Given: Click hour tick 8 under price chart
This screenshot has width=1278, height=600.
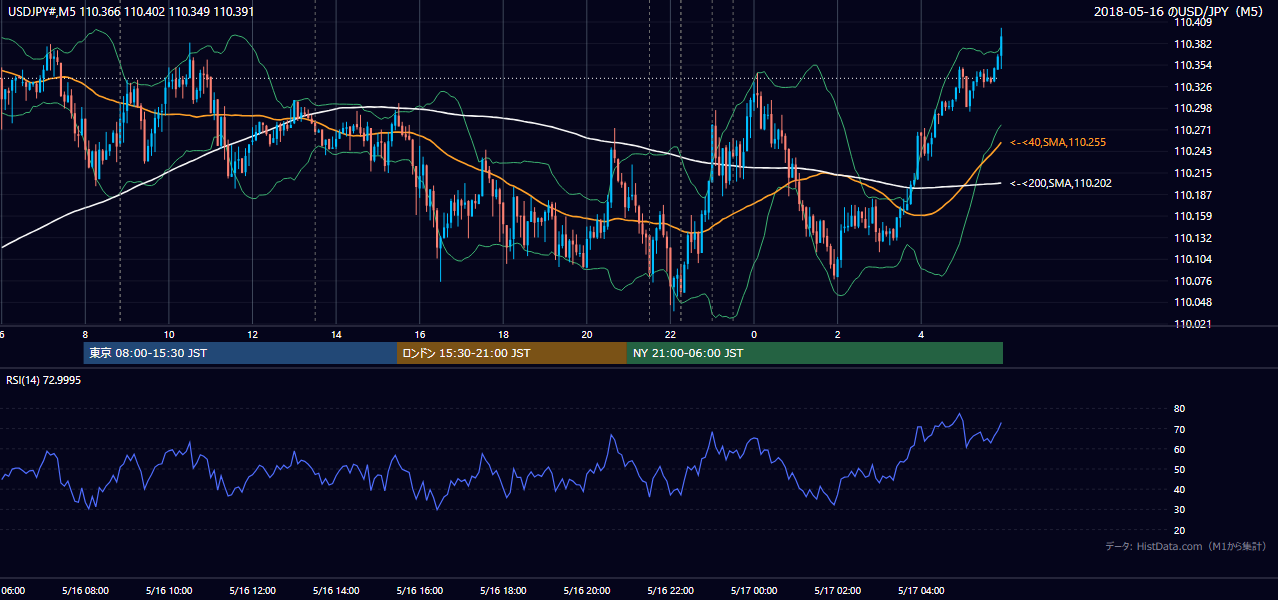Looking at the screenshot, I should coord(85,335).
